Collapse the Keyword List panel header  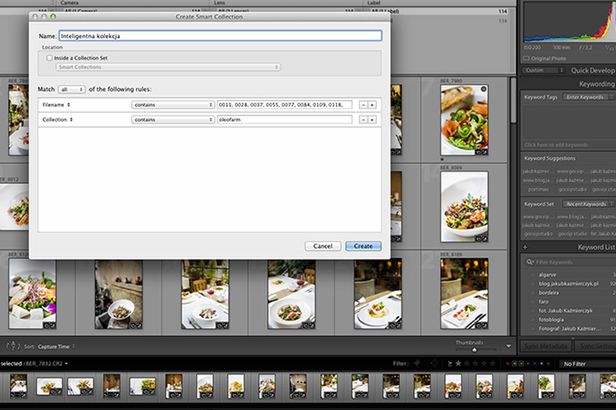click(596, 247)
